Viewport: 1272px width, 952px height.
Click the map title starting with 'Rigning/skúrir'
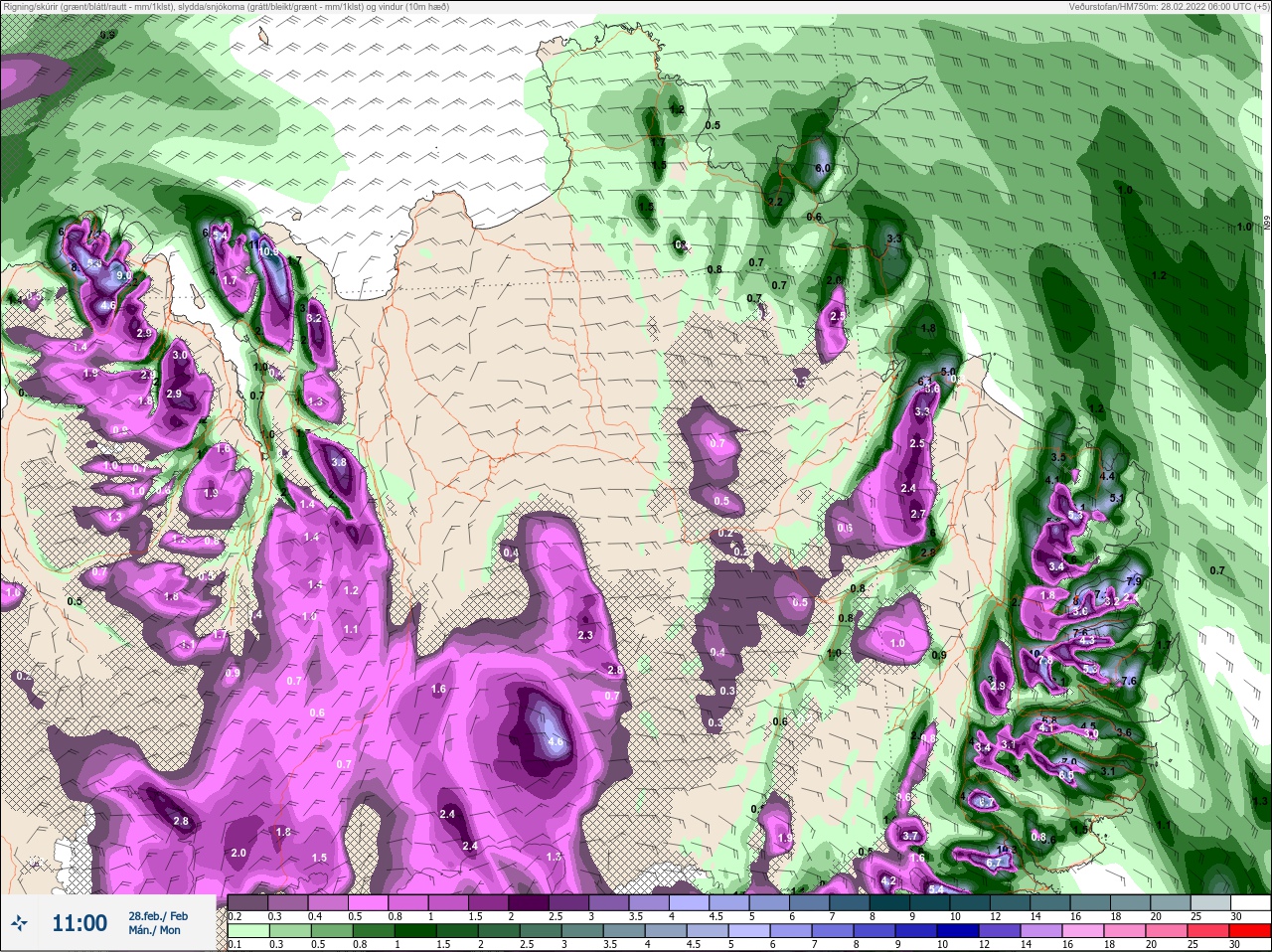(225, 6)
